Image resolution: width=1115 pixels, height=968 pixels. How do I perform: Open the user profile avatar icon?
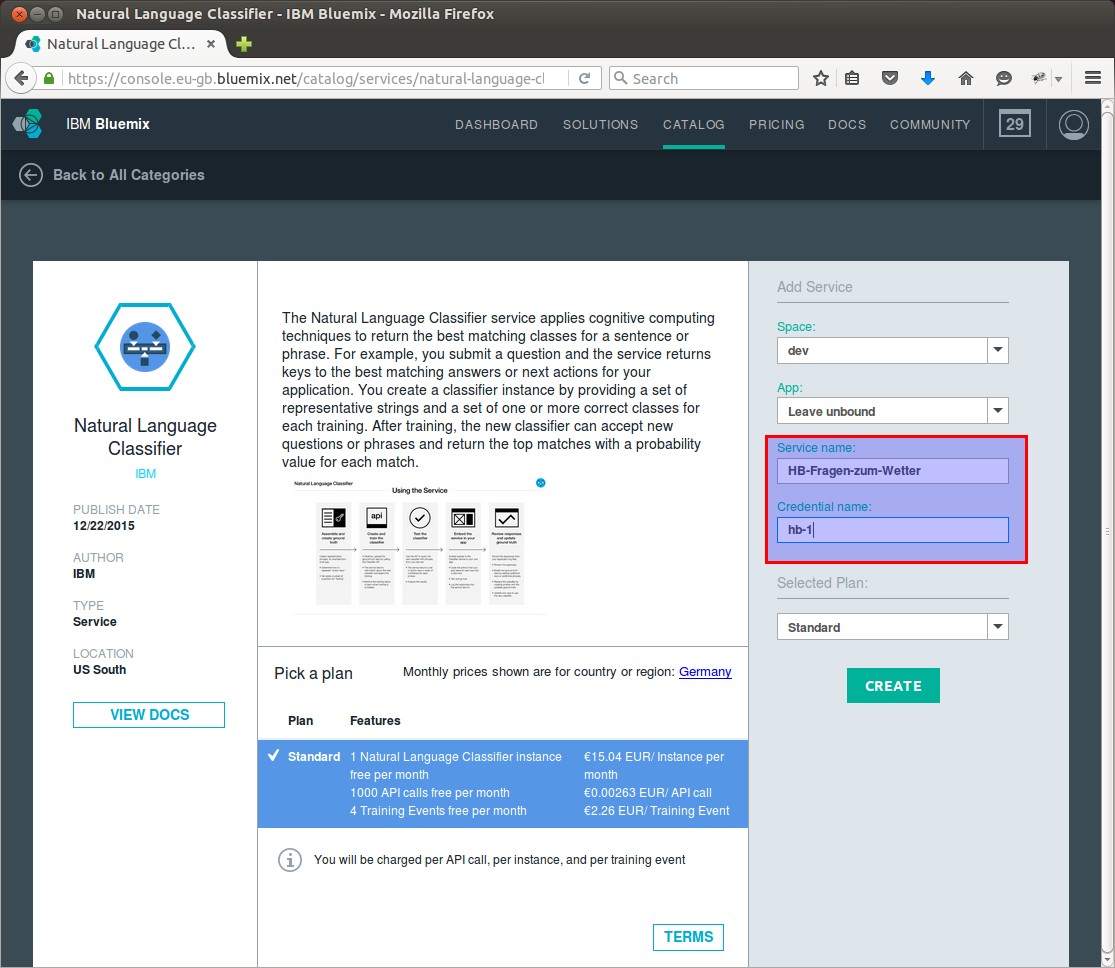(1073, 124)
